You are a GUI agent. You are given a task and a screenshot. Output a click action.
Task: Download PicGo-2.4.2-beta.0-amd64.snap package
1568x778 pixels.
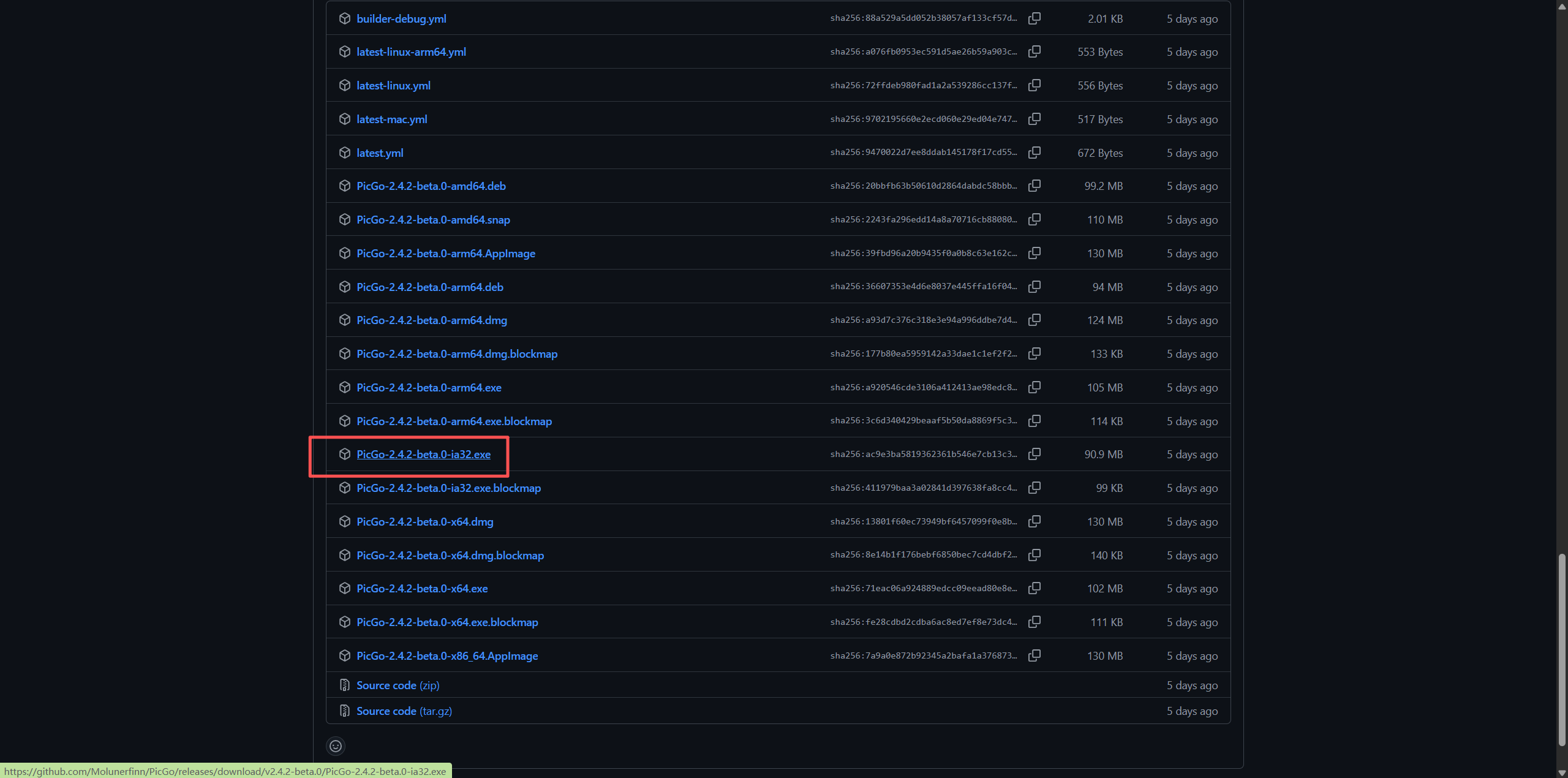(x=433, y=220)
